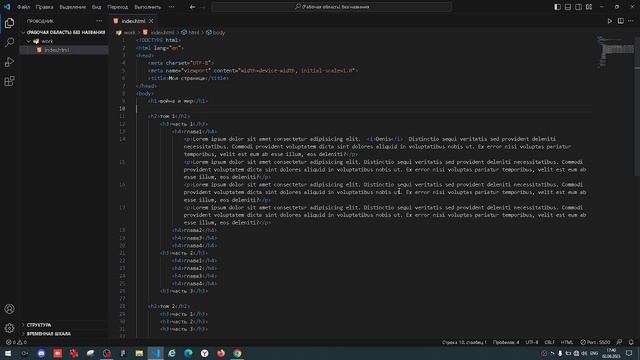Select index.html in the Explorer tree
Image resolution: width=640 pixels, height=360 pixels.
[64, 50]
